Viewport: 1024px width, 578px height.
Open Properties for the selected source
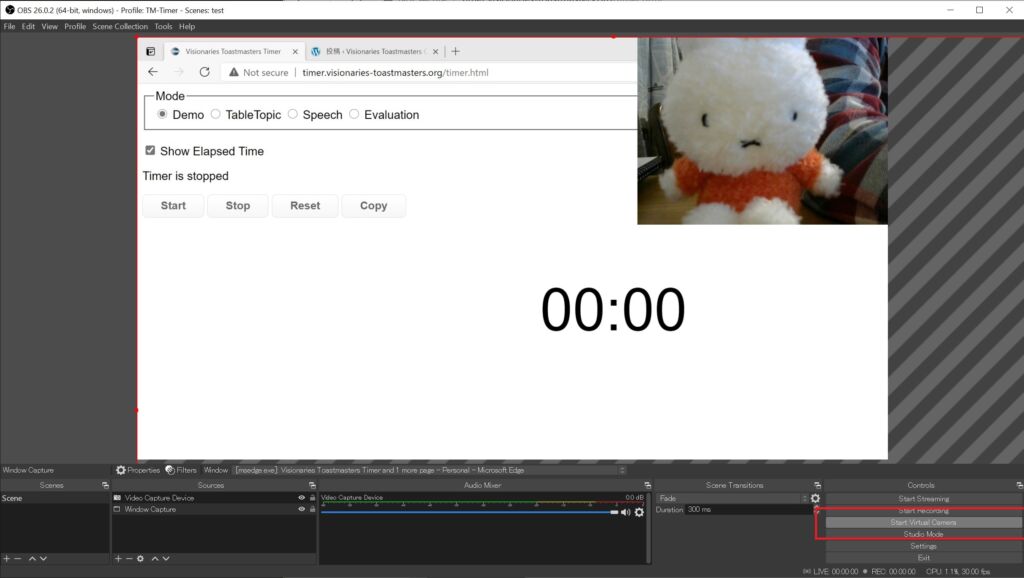(x=138, y=470)
